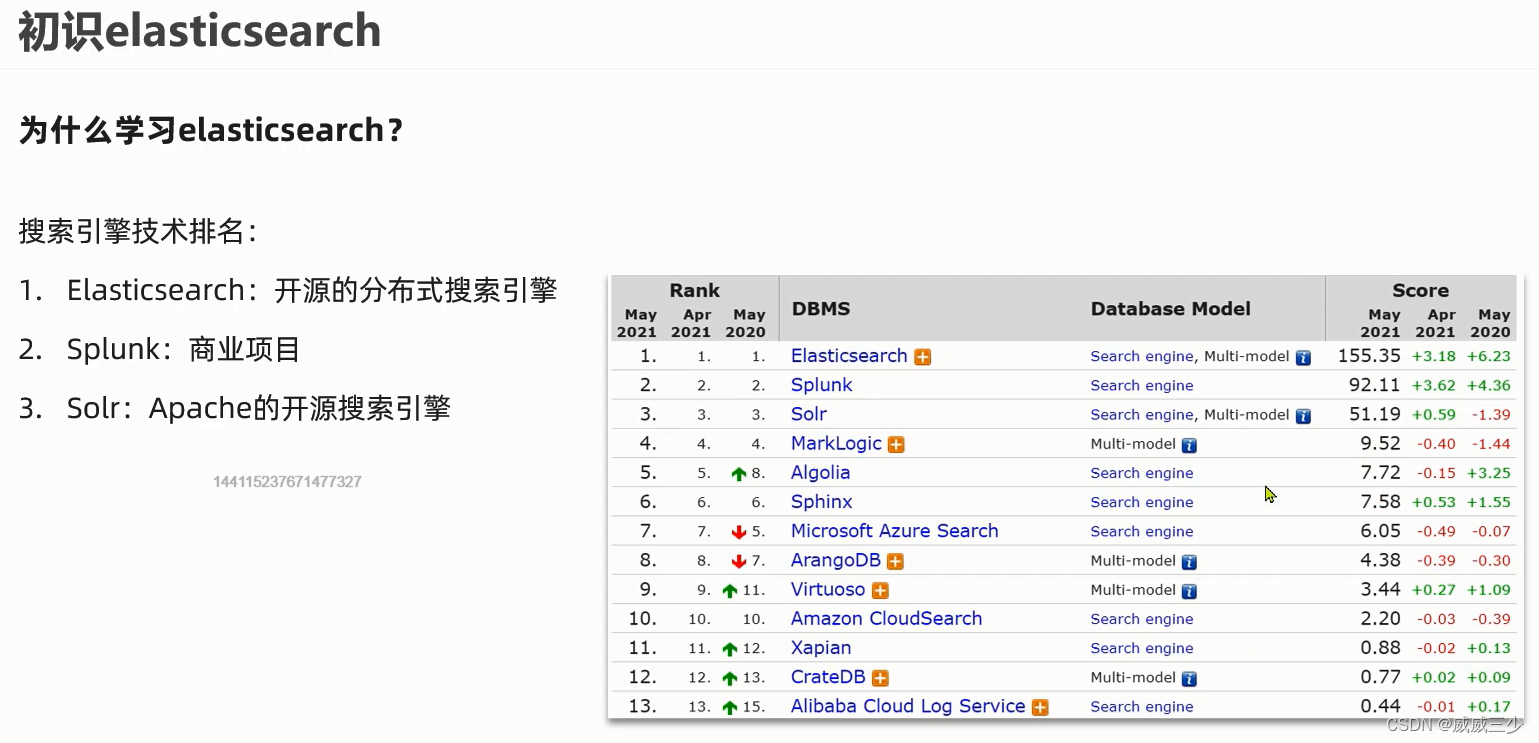Click the heading 为什么学习elasticsearch?
1539x743 pixels.
(212, 130)
